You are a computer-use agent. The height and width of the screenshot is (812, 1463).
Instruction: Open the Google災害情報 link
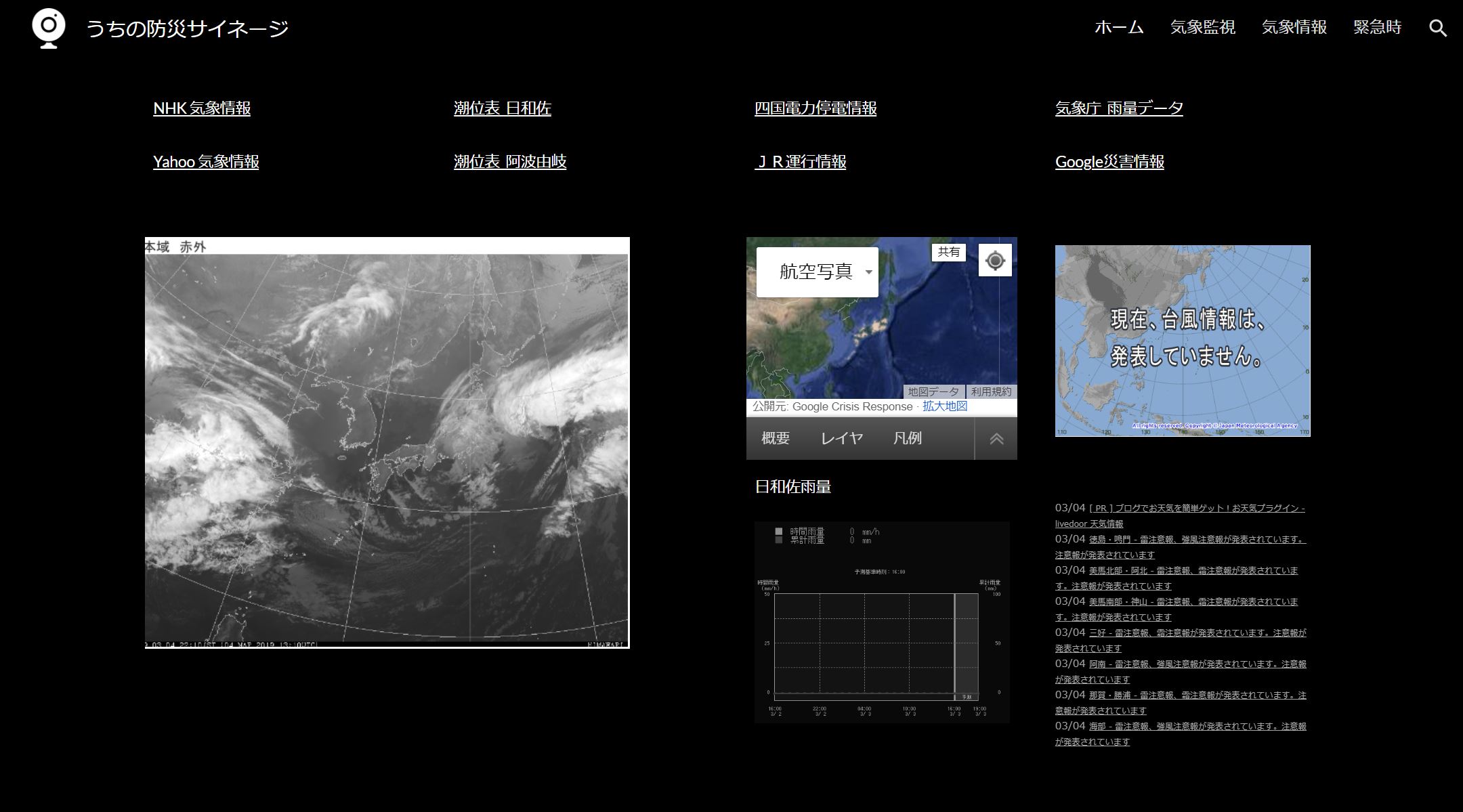1109,162
